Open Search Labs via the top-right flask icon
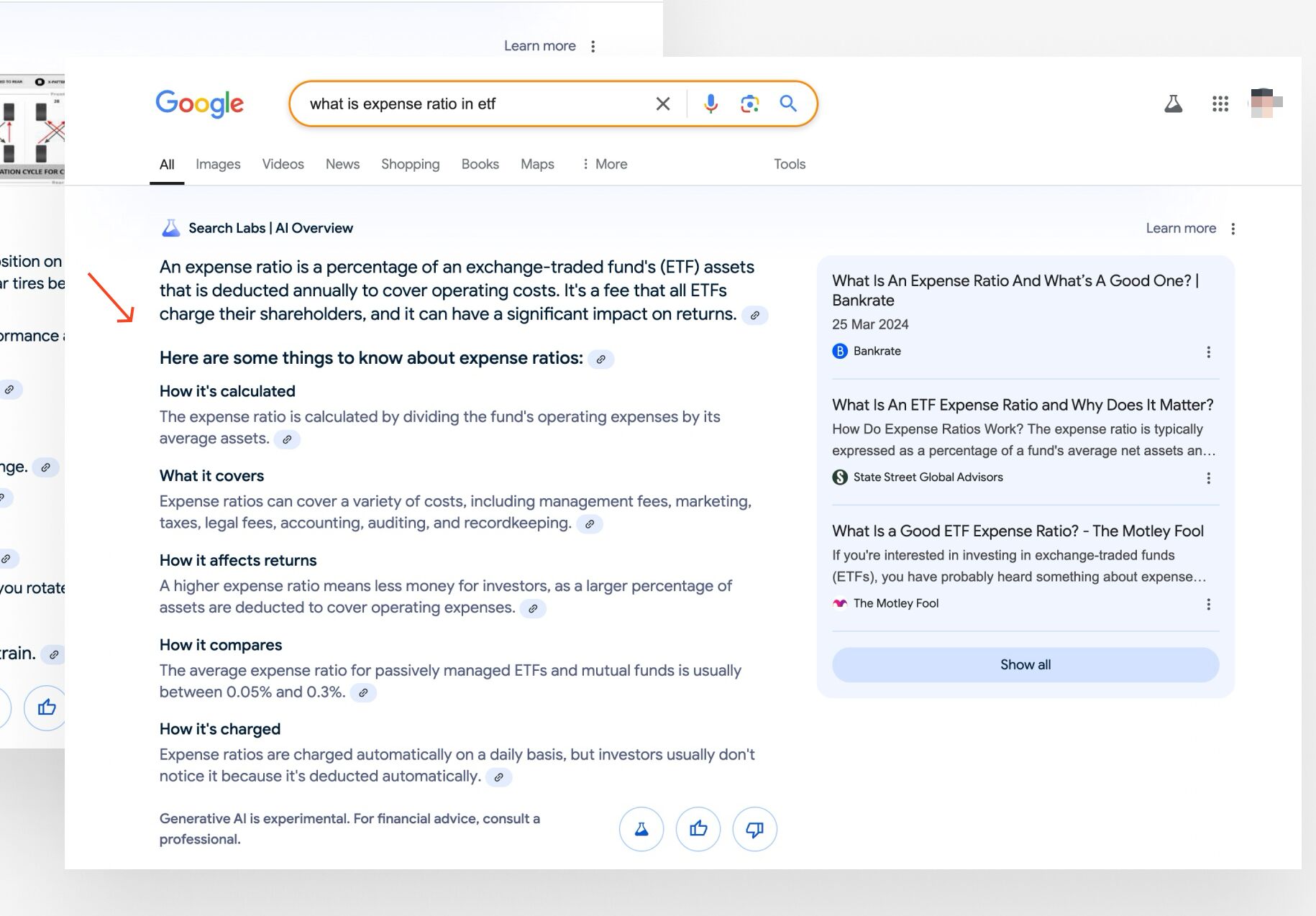1316x916 pixels. tap(1174, 104)
